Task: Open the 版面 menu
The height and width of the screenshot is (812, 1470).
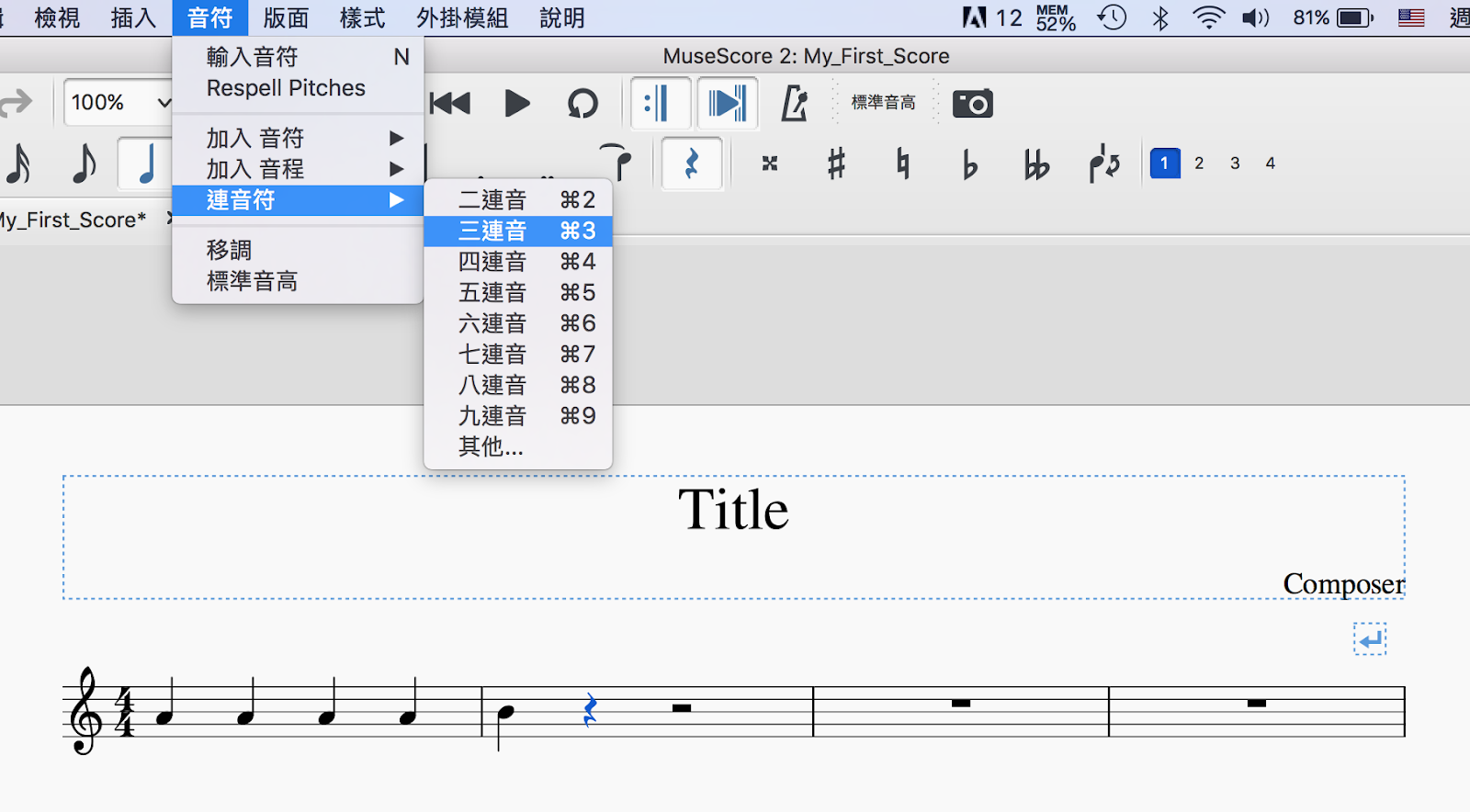Action: click(286, 17)
